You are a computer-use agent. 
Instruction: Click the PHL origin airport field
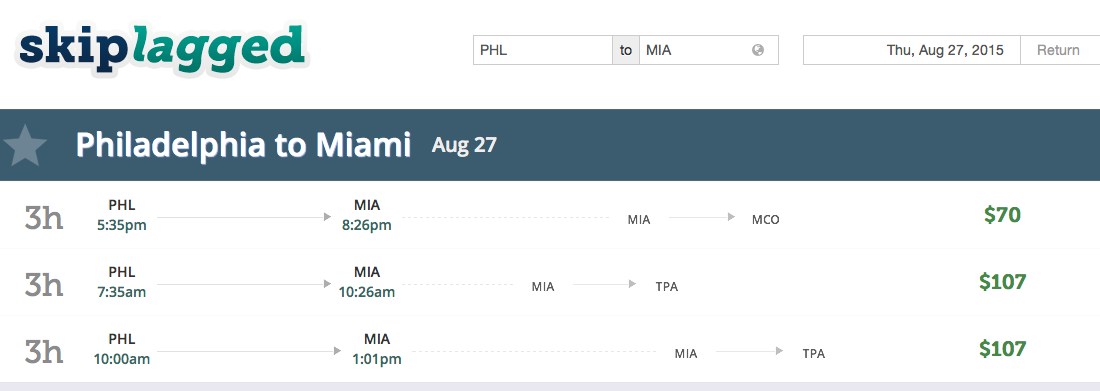click(542, 51)
